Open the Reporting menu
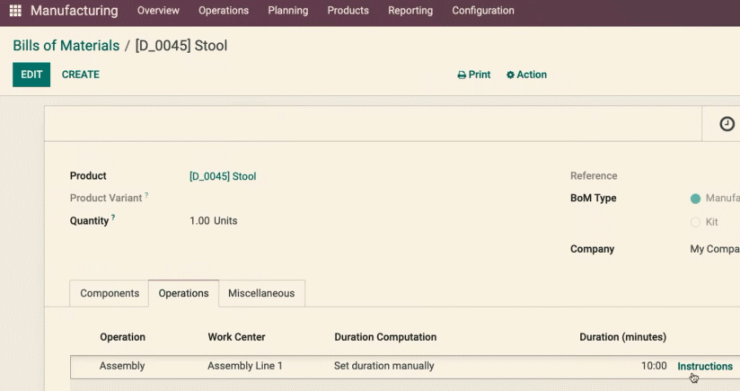Viewport: 740px width, 391px height. click(410, 10)
